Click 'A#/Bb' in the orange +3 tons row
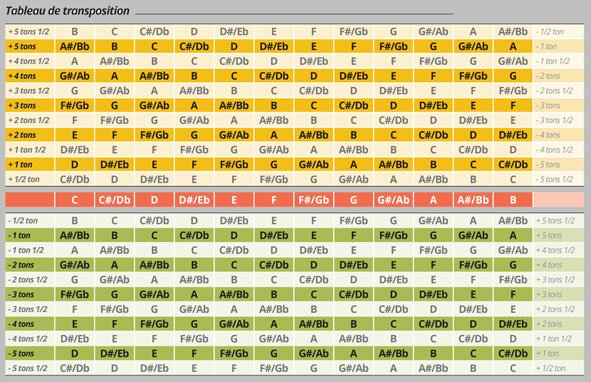The image size is (591, 382). (234, 106)
